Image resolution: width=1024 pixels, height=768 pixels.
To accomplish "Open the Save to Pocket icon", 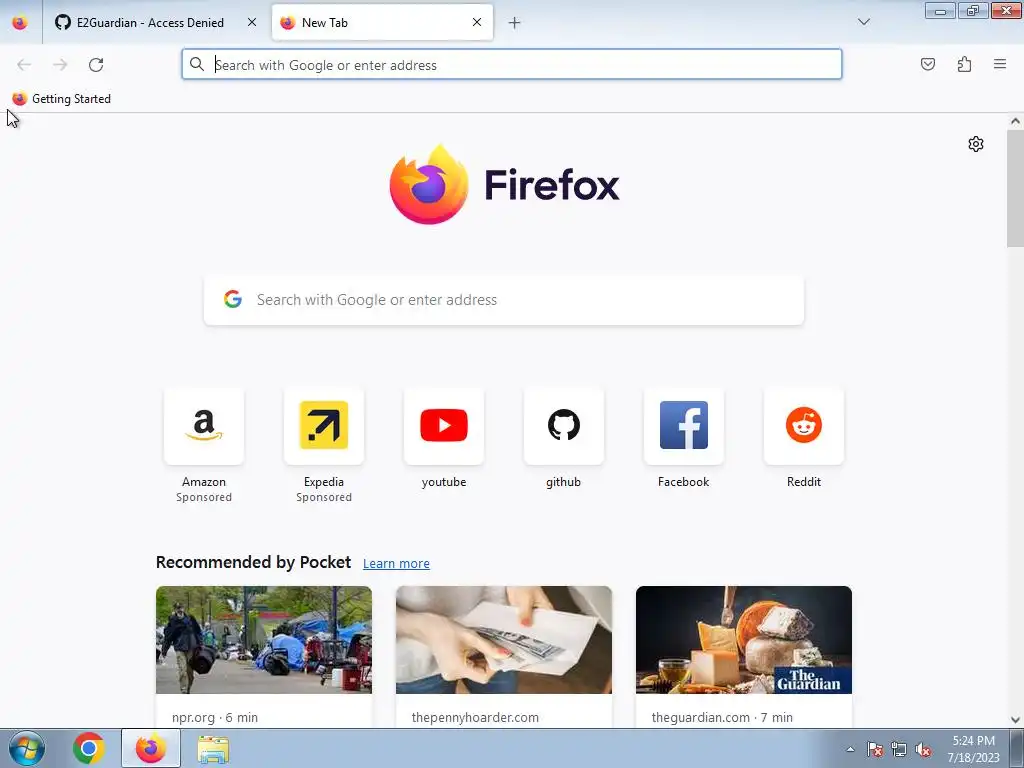I will click(x=927, y=64).
